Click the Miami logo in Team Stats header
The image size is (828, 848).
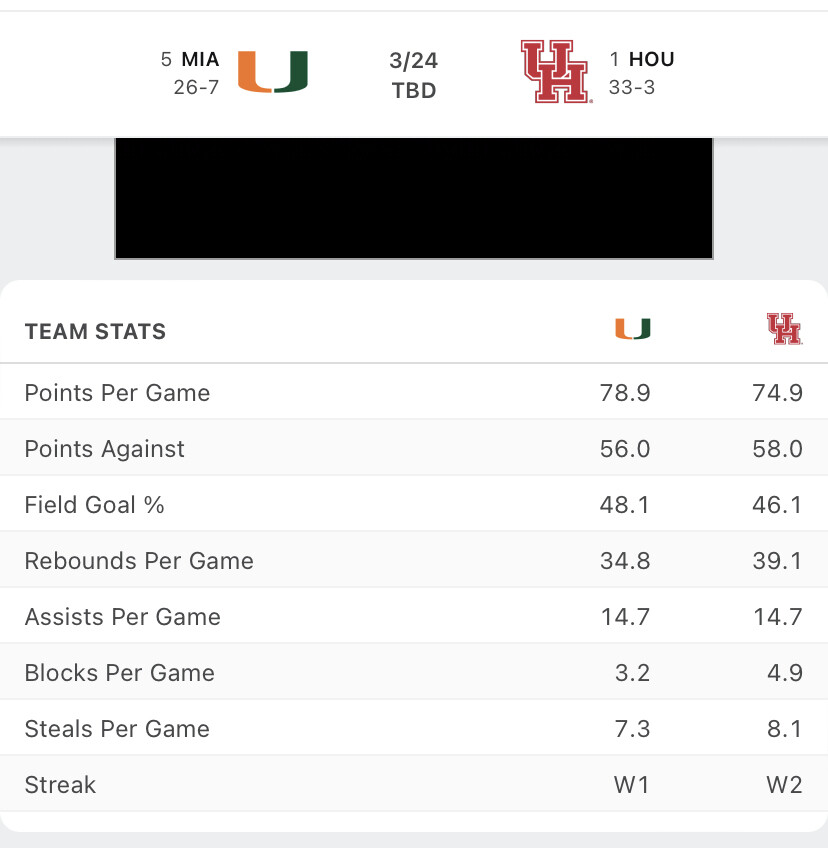coord(632,329)
